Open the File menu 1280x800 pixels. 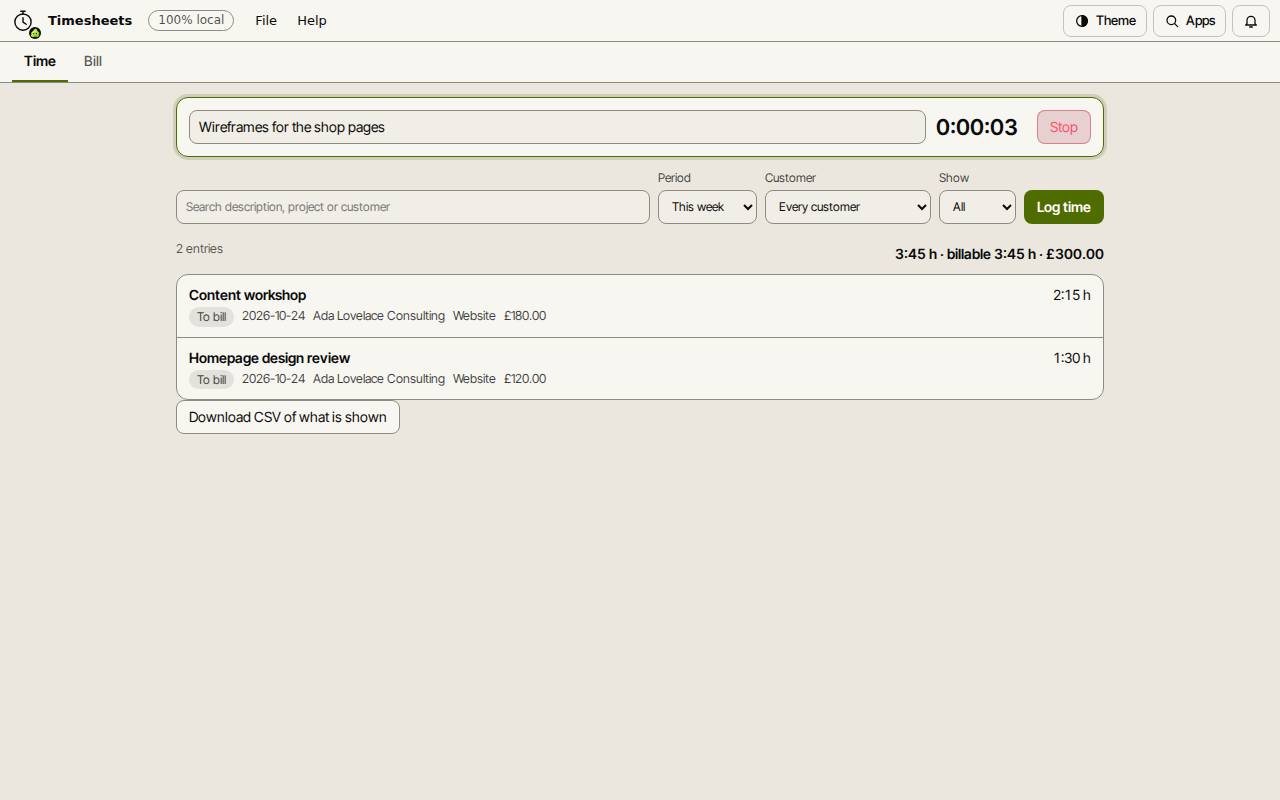click(266, 21)
